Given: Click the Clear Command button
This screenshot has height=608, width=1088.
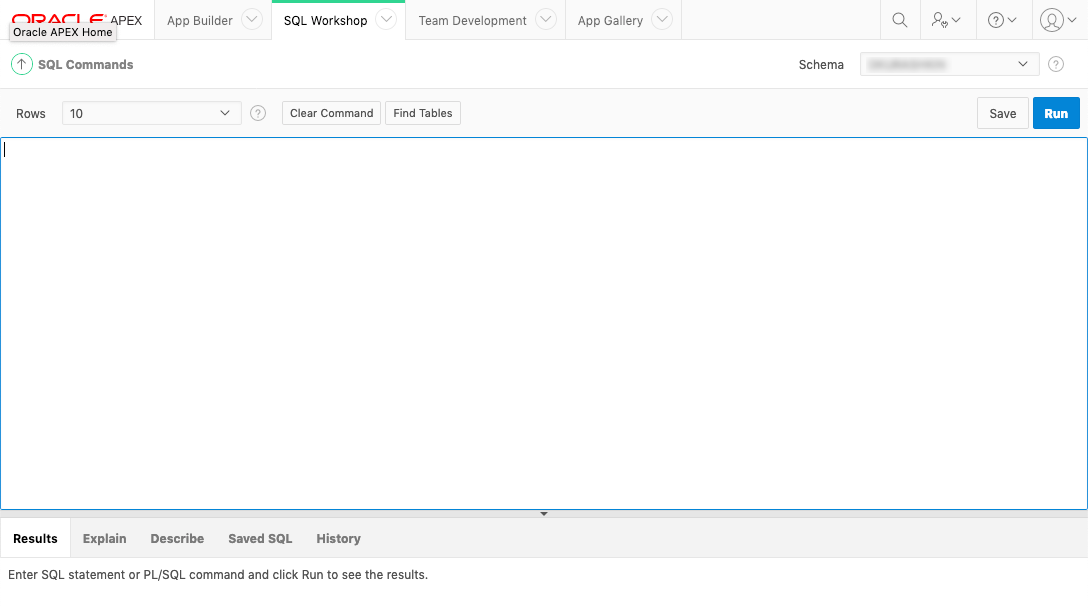Looking at the screenshot, I should click(x=331, y=113).
